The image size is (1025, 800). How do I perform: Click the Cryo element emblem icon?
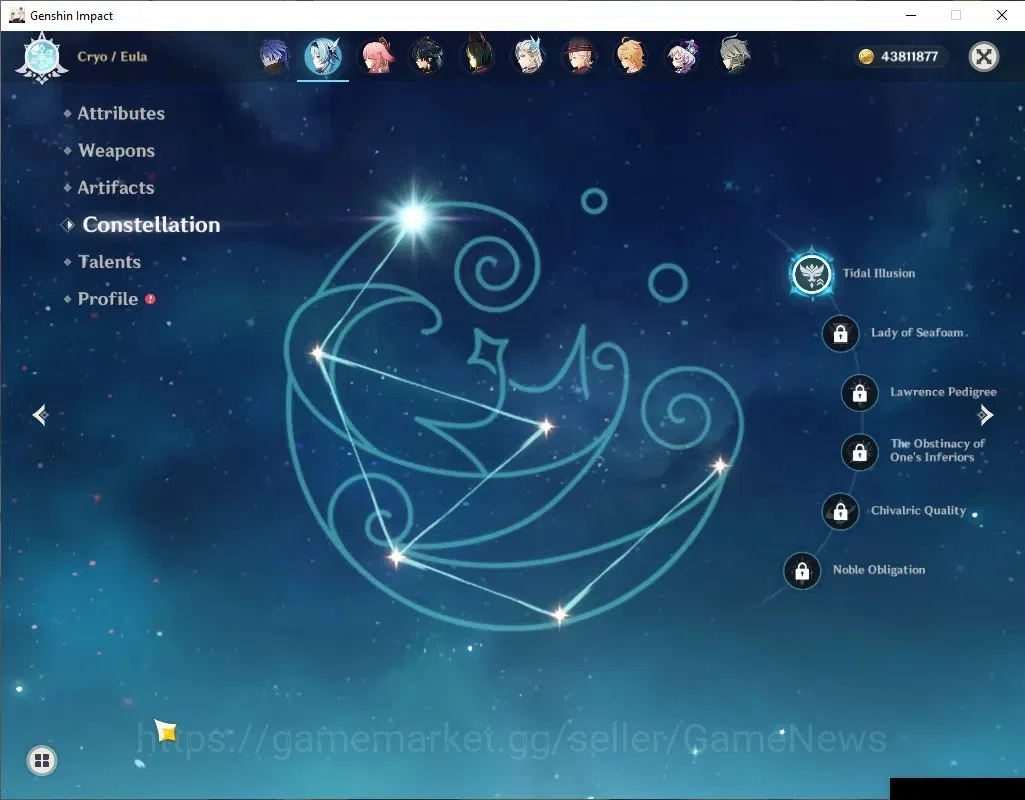pos(42,58)
